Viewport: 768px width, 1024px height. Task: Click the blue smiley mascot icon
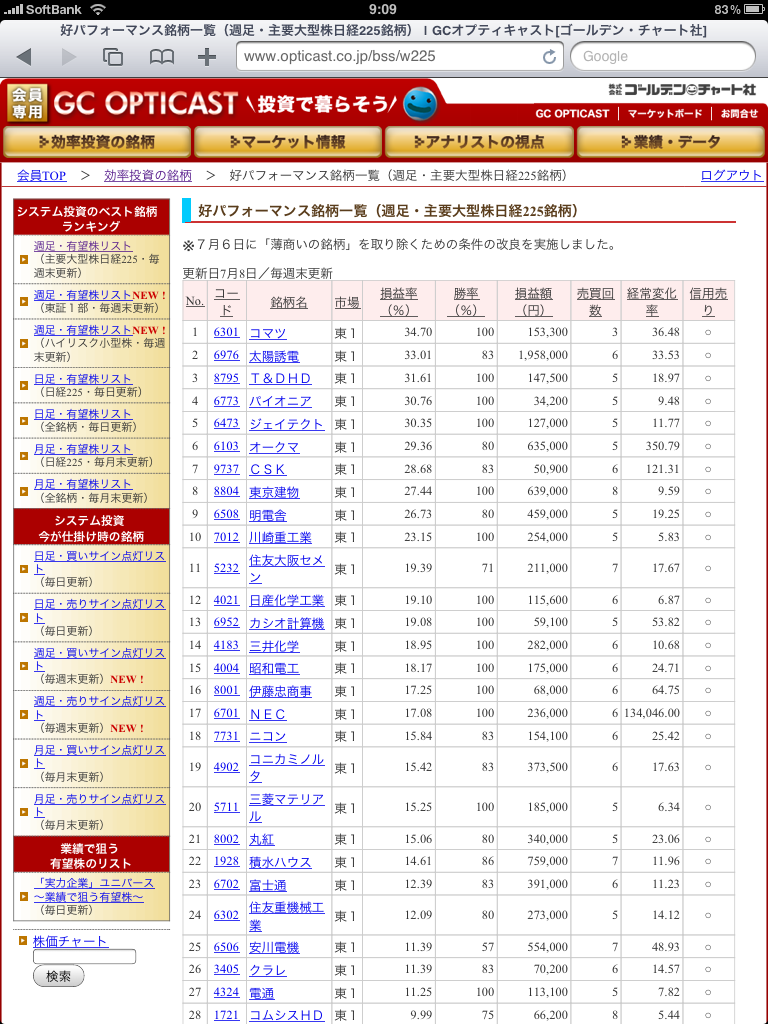[419, 104]
